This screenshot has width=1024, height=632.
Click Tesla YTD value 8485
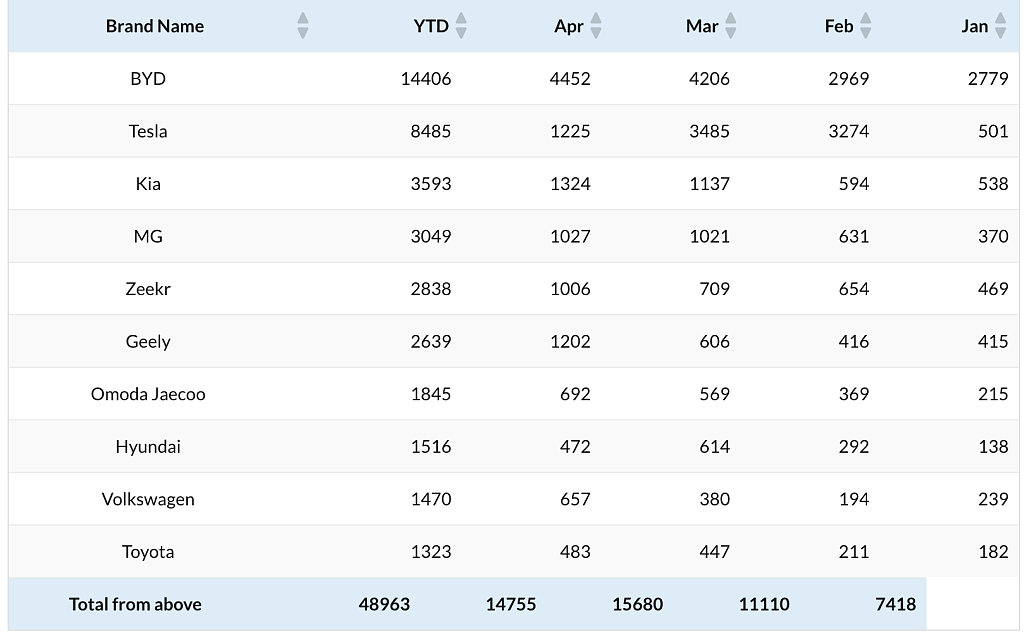pyautogui.click(x=431, y=131)
